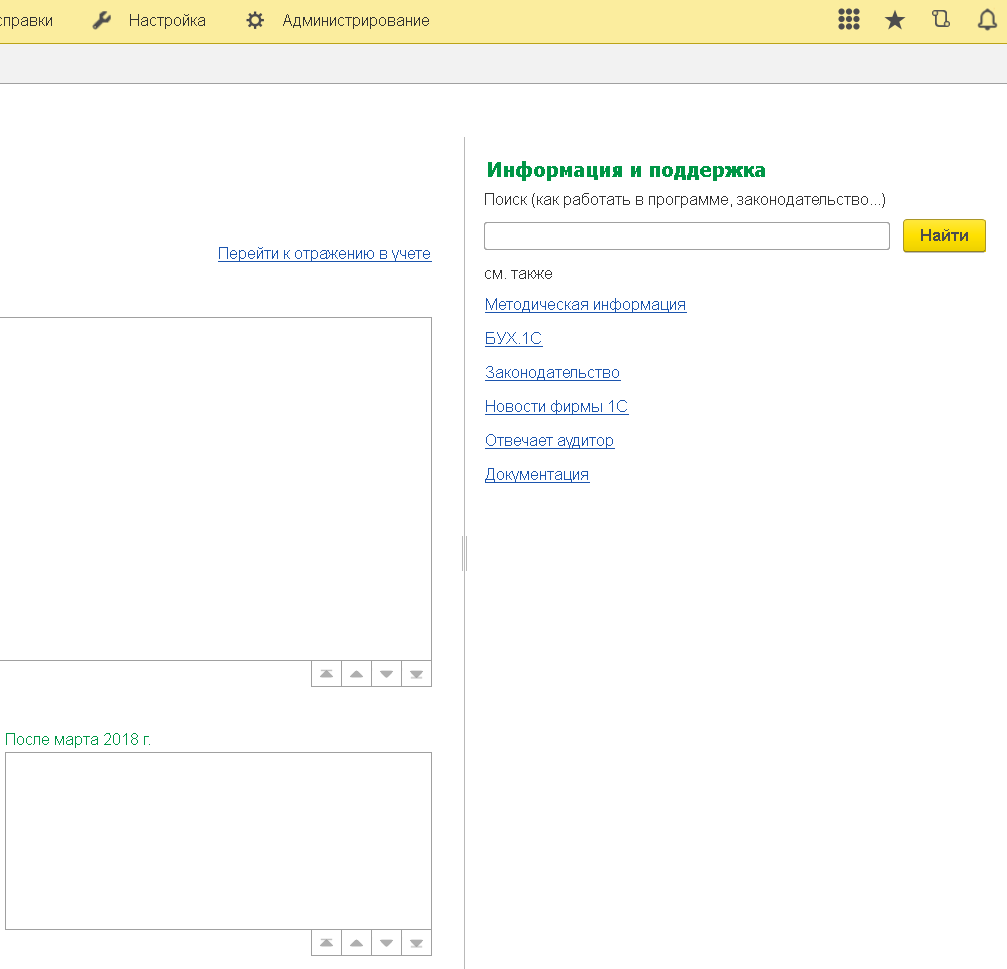Click the Настройка wrench icon
The width and height of the screenshot is (1007, 969).
coord(101,21)
